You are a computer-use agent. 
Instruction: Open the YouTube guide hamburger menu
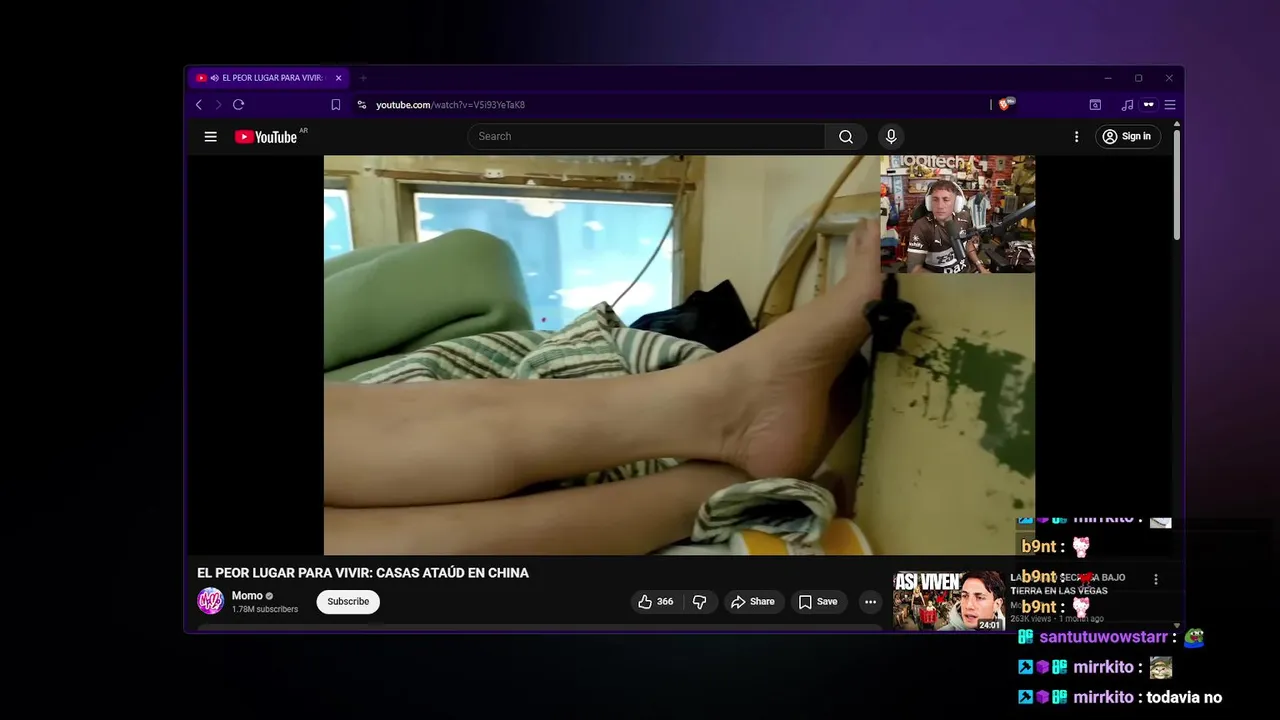(210, 137)
